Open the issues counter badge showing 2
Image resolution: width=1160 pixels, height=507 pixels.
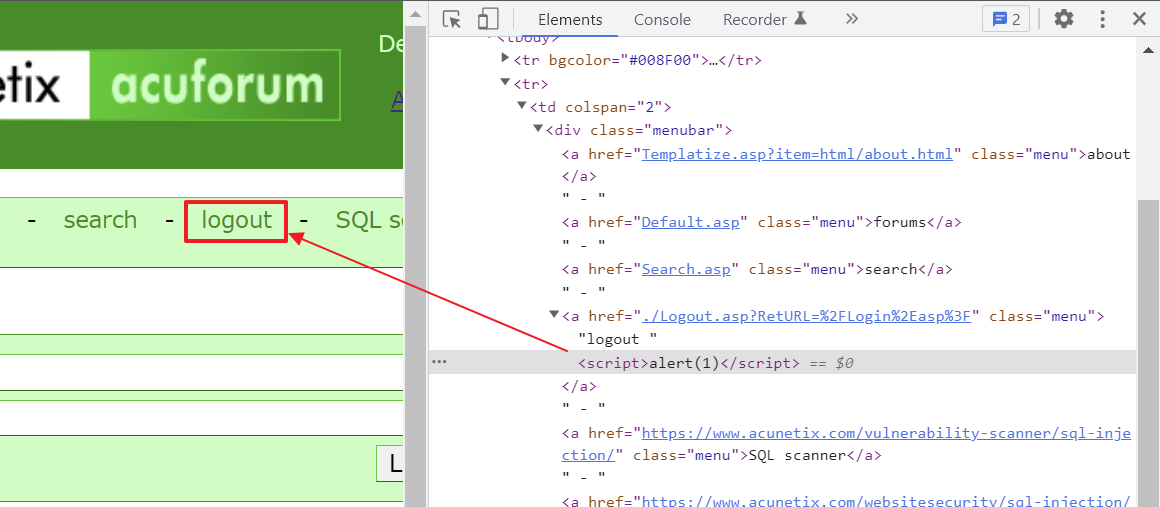pyautogui.click(x=1005, y=19)
